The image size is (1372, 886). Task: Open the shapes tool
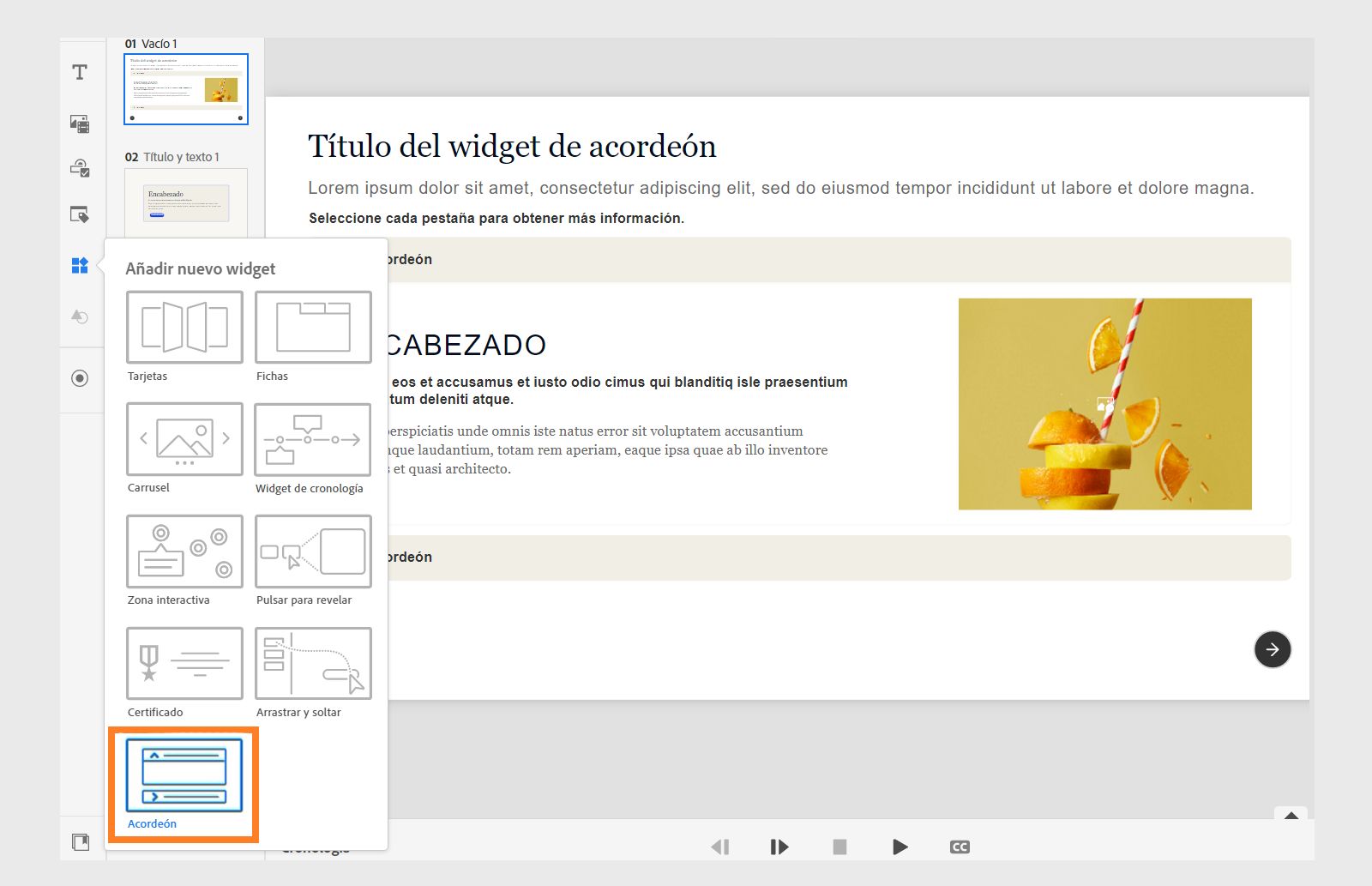click(x=80, y=316)
